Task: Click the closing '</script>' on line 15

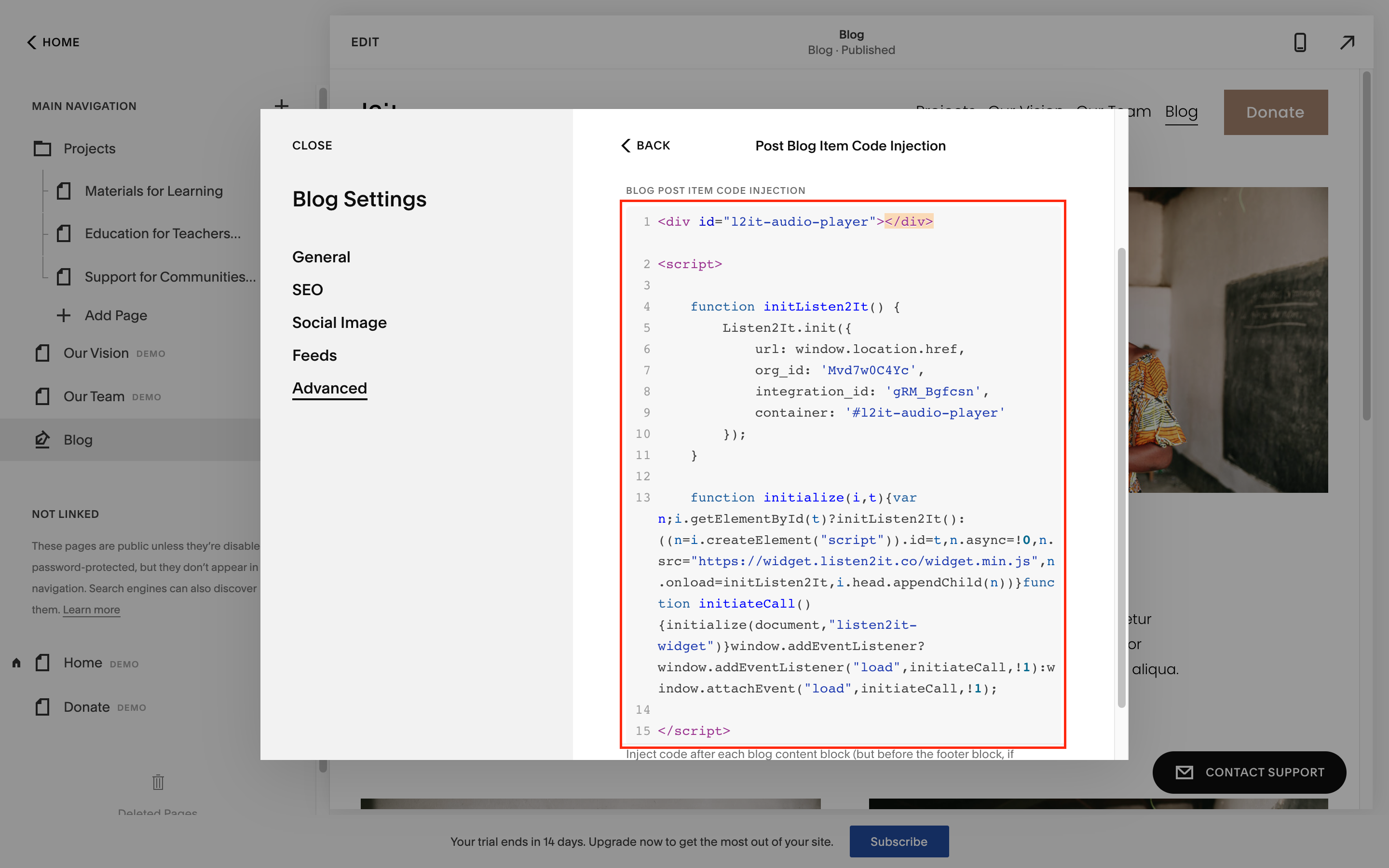Action: point(694,731)
